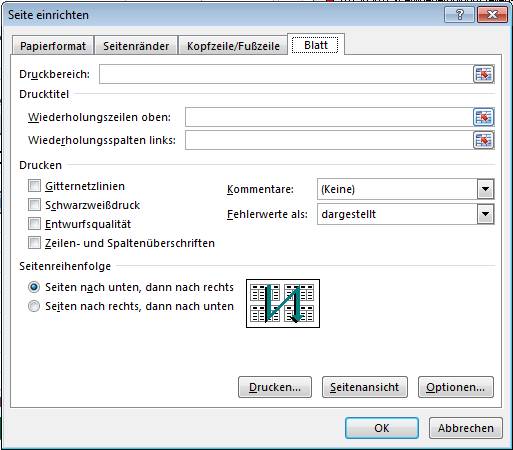Open the help question mark button
Image resolution: width=513 pixels, height=450 pixels.
(459, 15)
